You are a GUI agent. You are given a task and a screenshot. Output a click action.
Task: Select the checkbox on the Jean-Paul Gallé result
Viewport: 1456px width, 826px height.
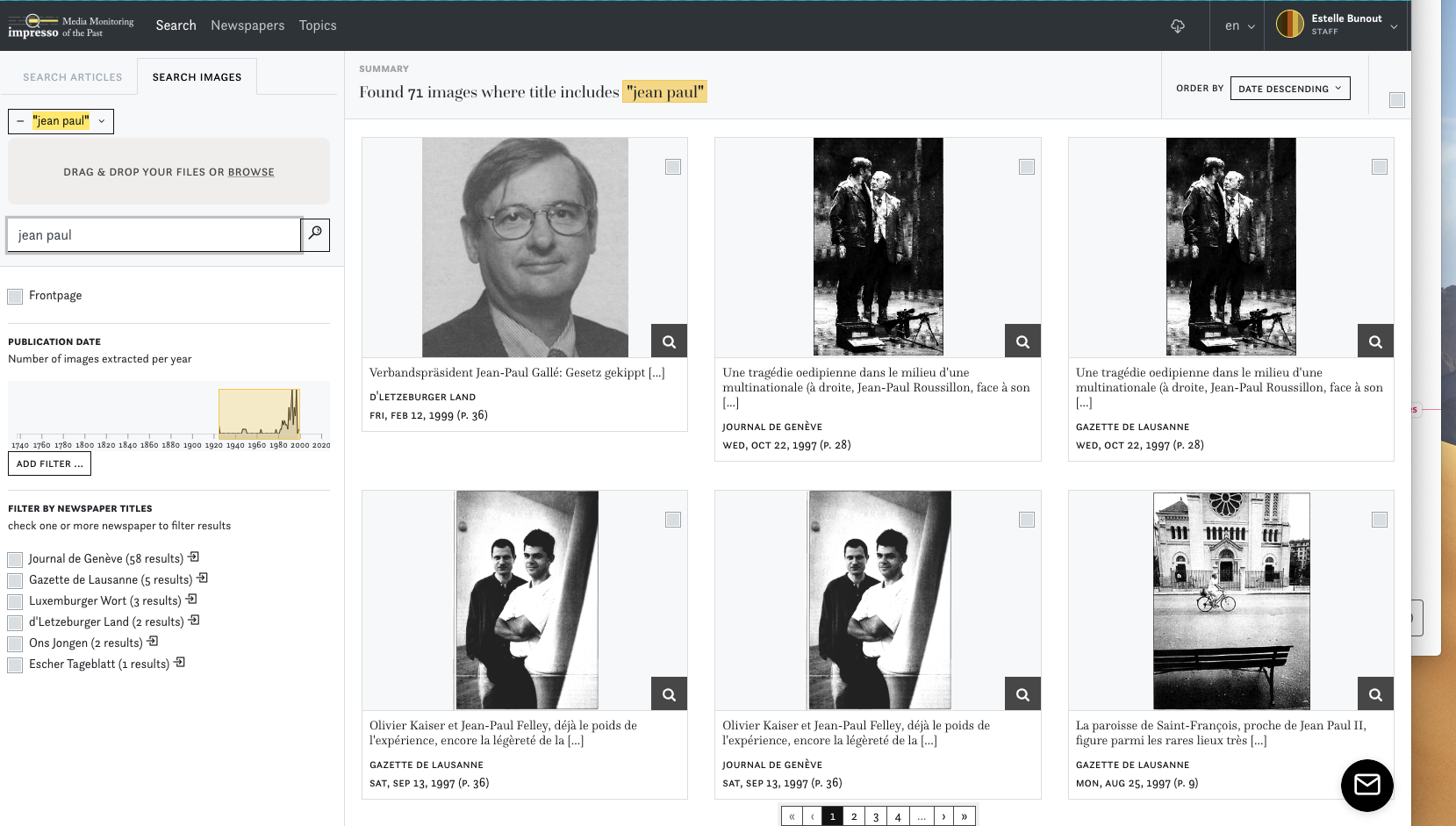pos(673,166)
